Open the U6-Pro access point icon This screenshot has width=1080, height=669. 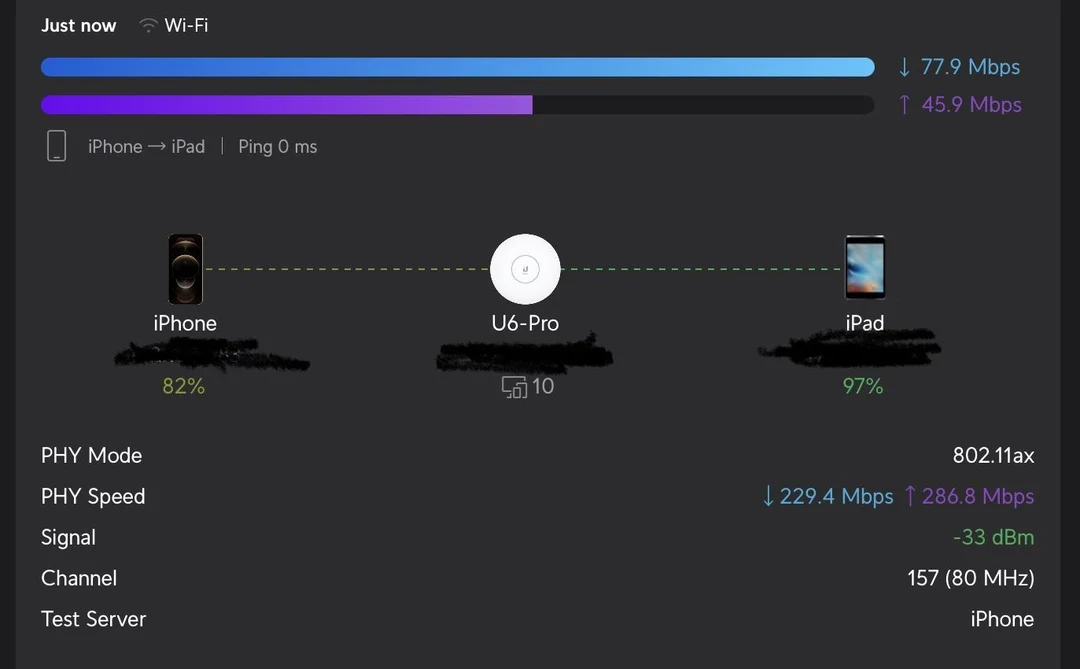[x=525, y=268]
